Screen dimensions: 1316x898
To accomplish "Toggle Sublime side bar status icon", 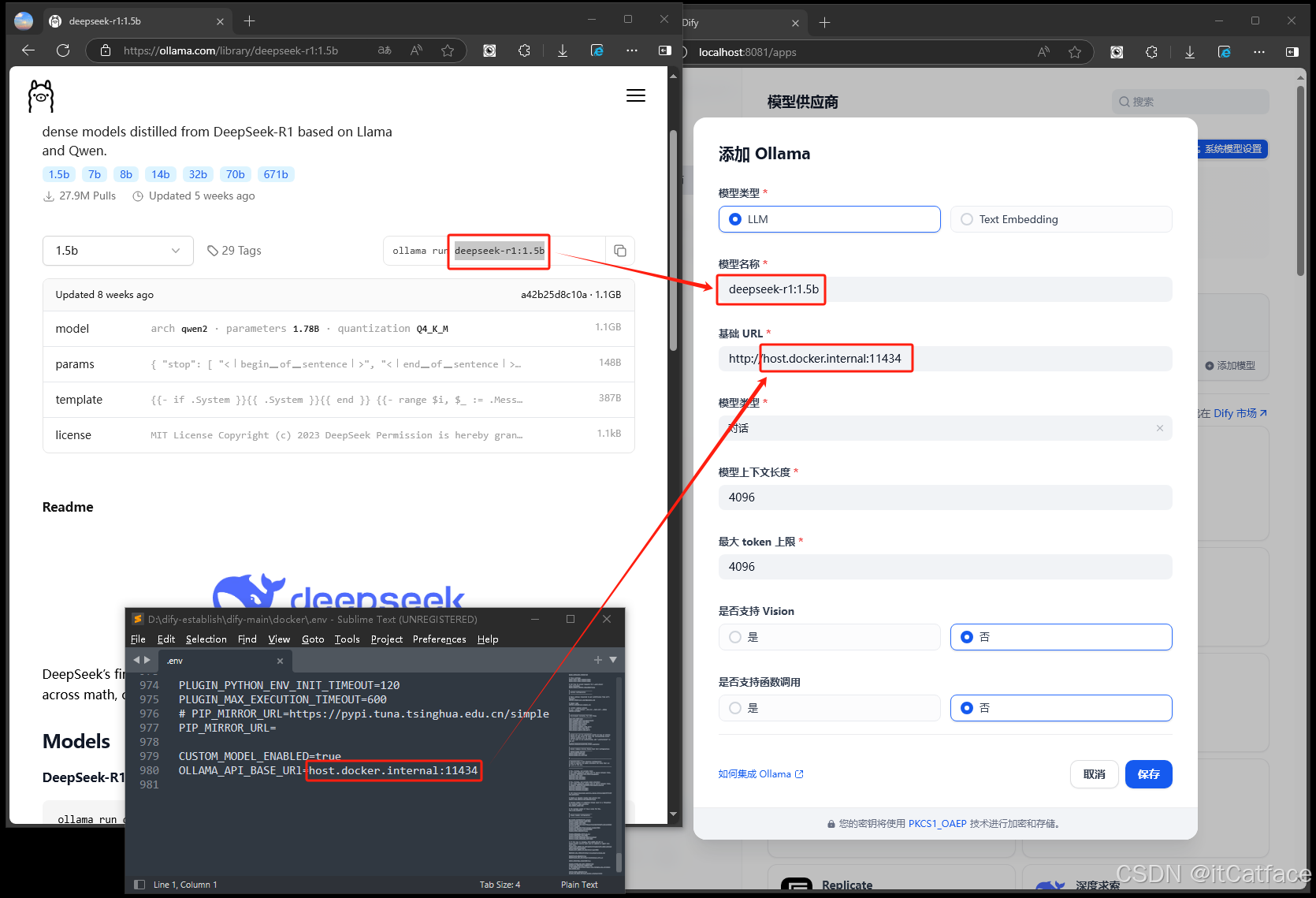I will 139,885.
